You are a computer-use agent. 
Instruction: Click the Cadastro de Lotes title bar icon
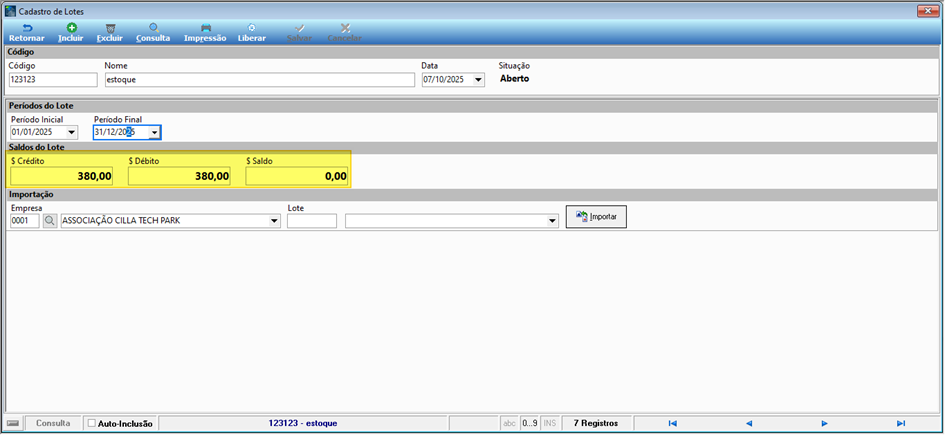coord(11,11)
